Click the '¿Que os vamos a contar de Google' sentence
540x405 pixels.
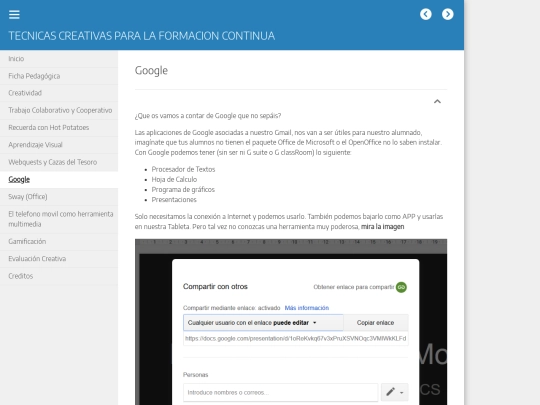208,116
